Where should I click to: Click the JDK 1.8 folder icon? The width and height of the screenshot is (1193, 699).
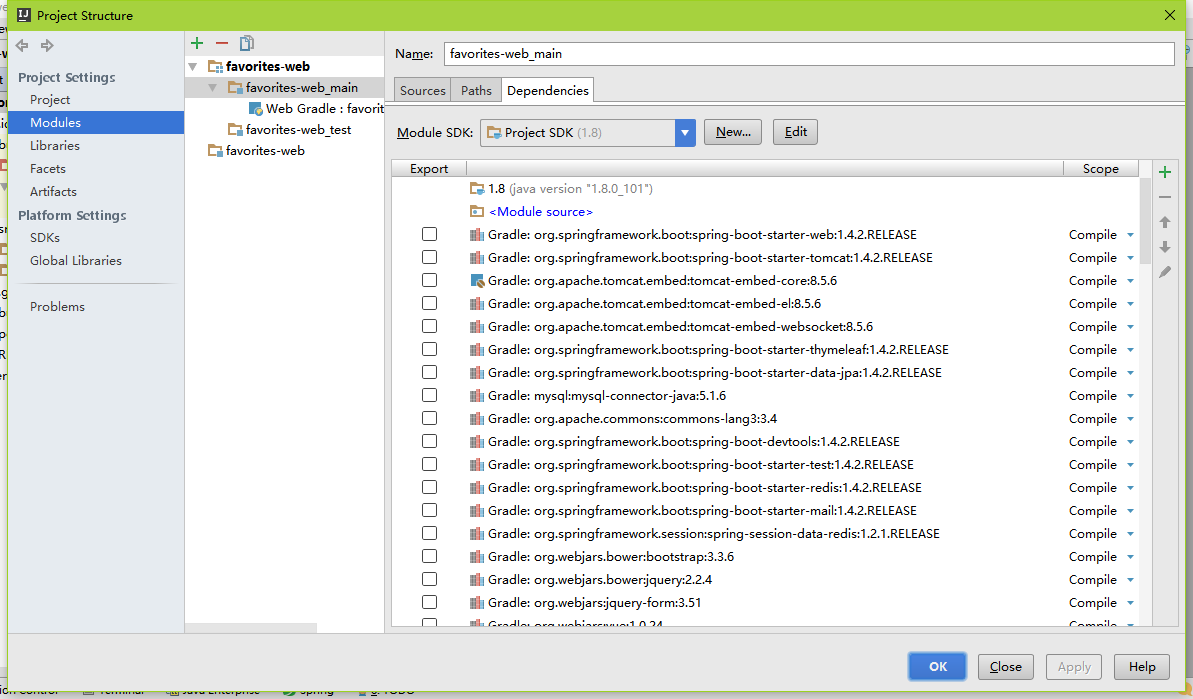click(477, 189)
